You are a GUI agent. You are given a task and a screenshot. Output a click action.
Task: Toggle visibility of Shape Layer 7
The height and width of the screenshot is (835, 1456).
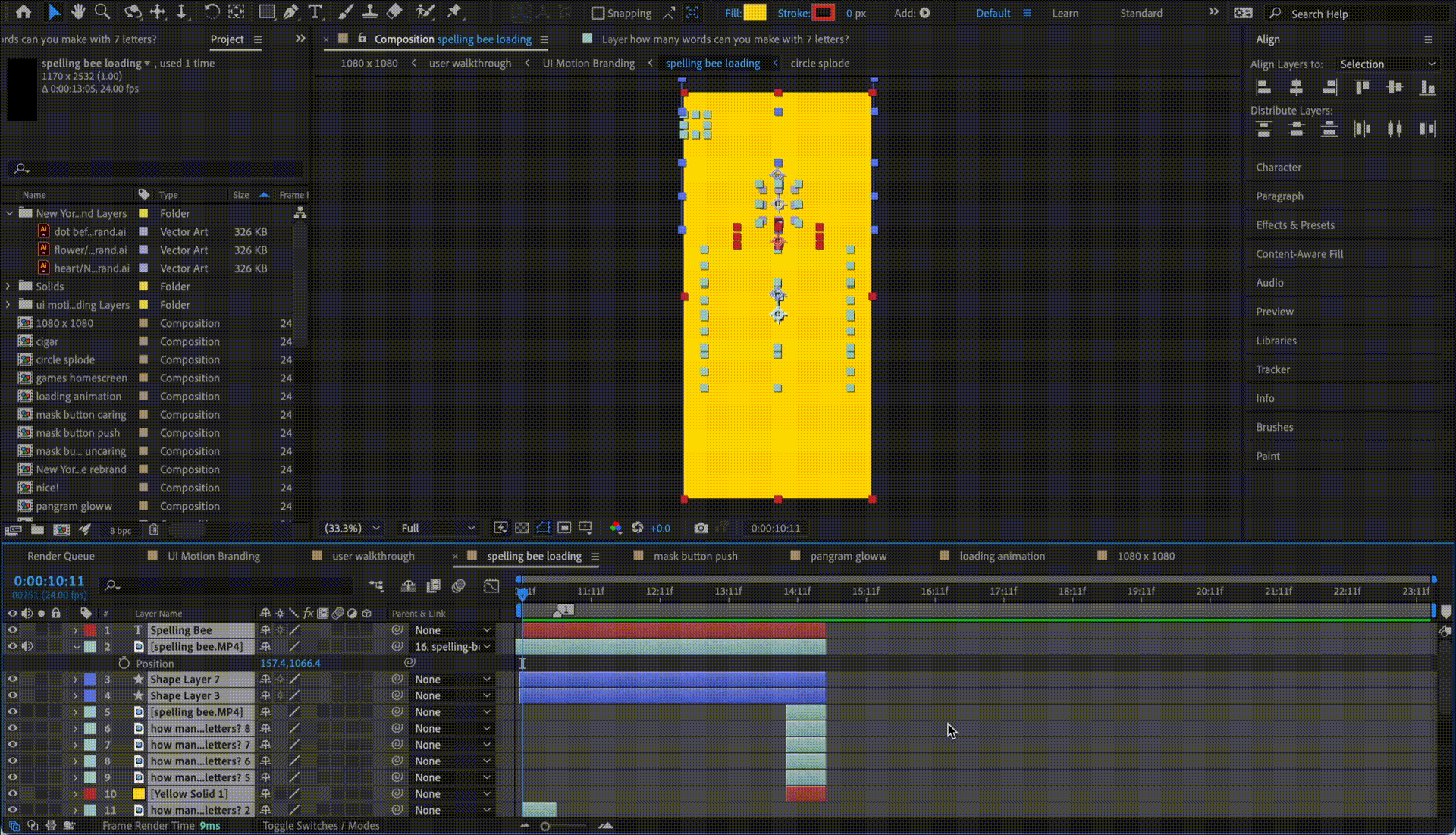[x=12, y=679]
